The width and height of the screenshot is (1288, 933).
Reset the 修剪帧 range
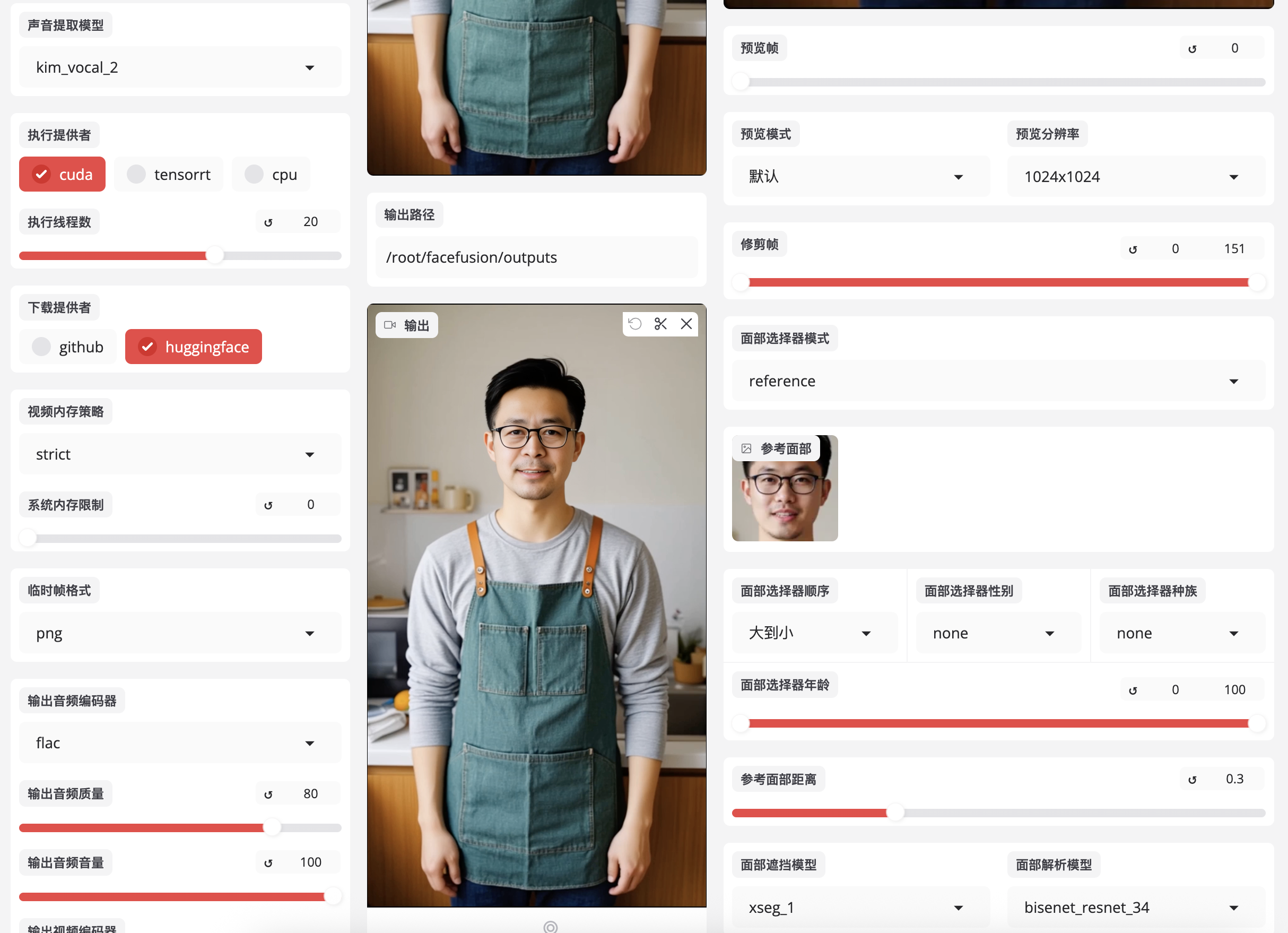pos(1133,249)
